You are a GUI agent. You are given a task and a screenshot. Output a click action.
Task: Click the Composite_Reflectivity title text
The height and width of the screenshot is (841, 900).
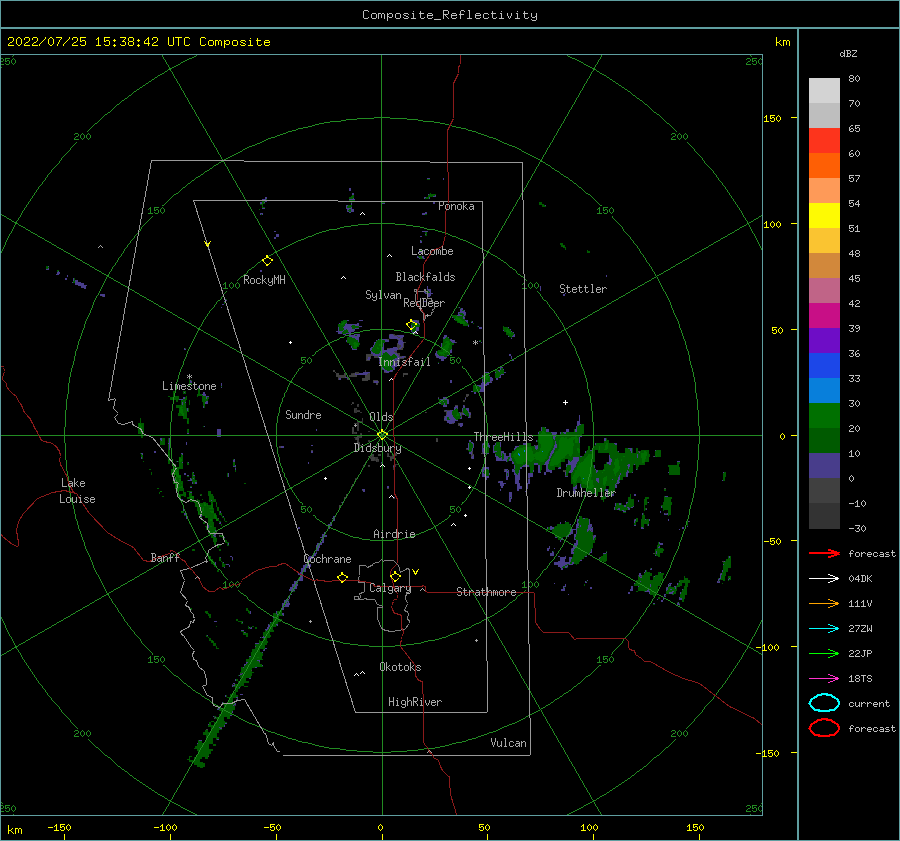449,15
